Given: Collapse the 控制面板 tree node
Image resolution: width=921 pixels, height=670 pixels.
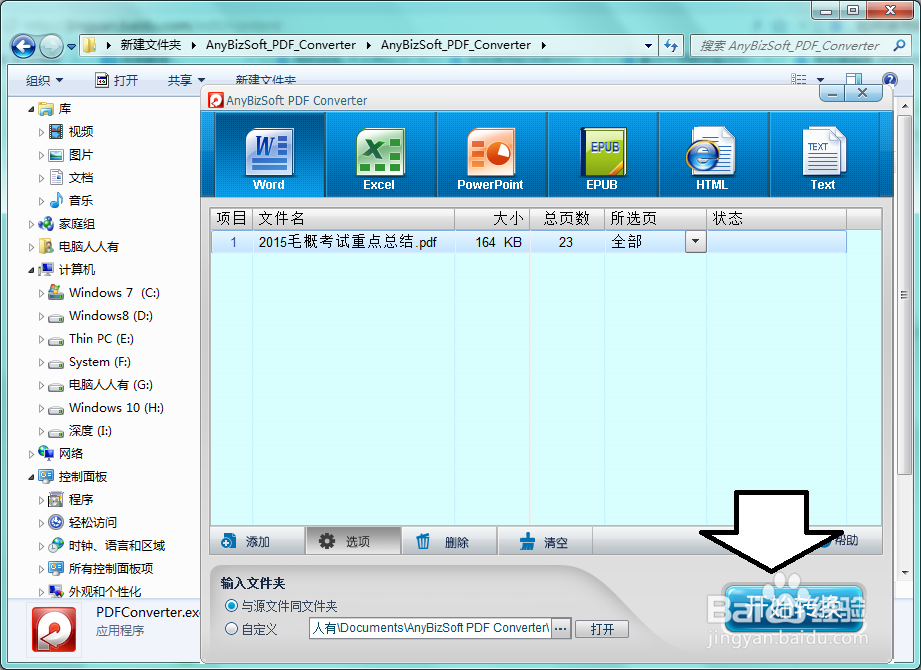Looking at the screenshot, I should coord(31,477).
